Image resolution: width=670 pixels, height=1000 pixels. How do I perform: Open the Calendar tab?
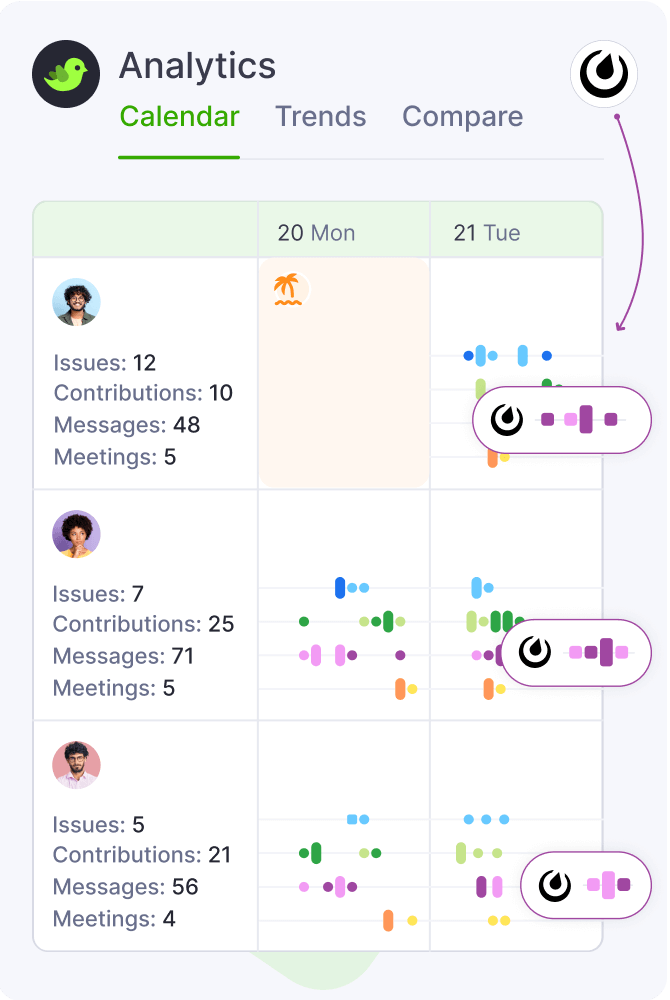[x=179, y=117]
